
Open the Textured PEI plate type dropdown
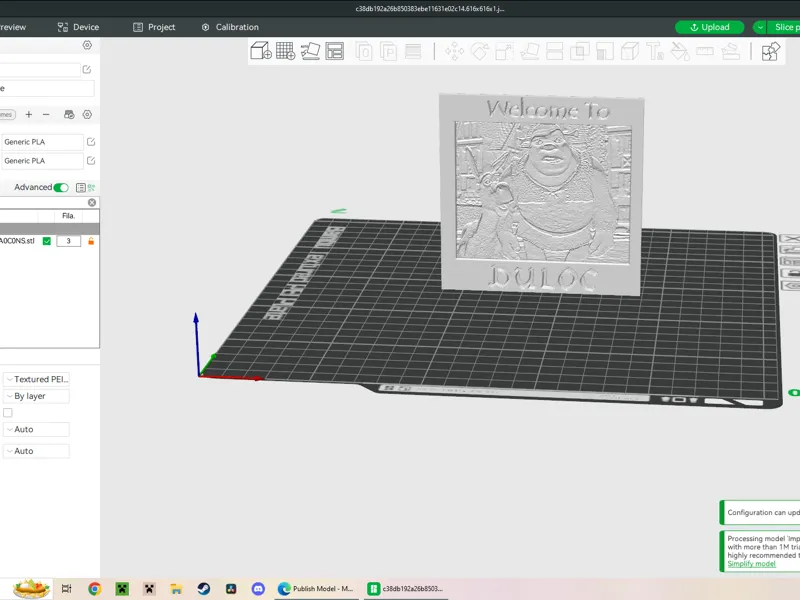36,379
